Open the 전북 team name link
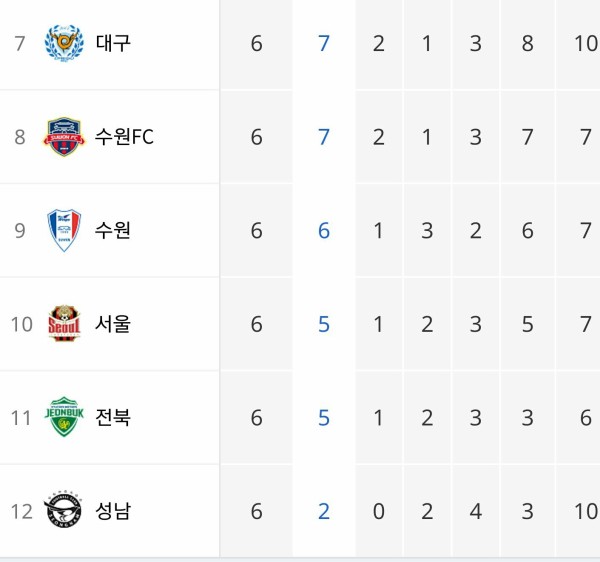 (112, 417)
